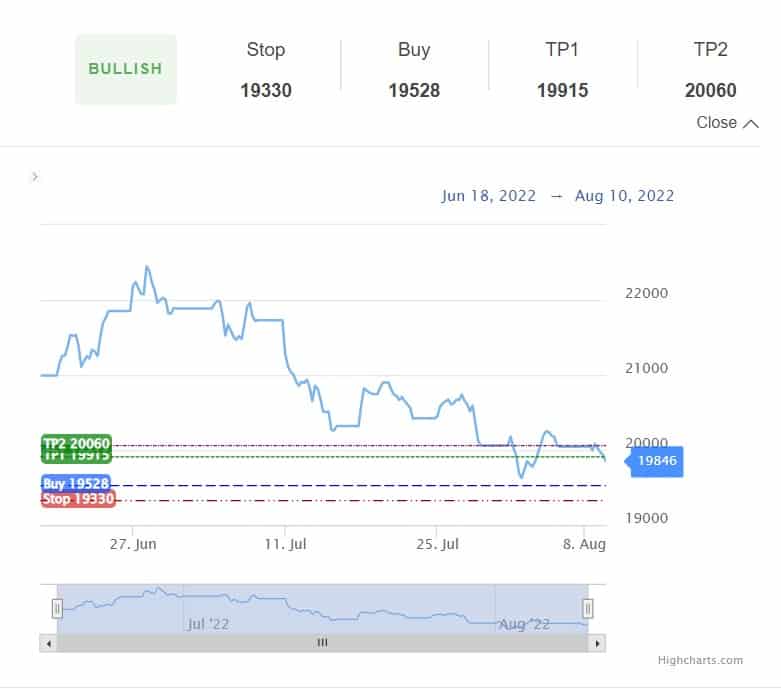Click the Jun 18, 2022 start date
Image resolution: width=781 pixels, height=689 pixels.
(488, 196)
